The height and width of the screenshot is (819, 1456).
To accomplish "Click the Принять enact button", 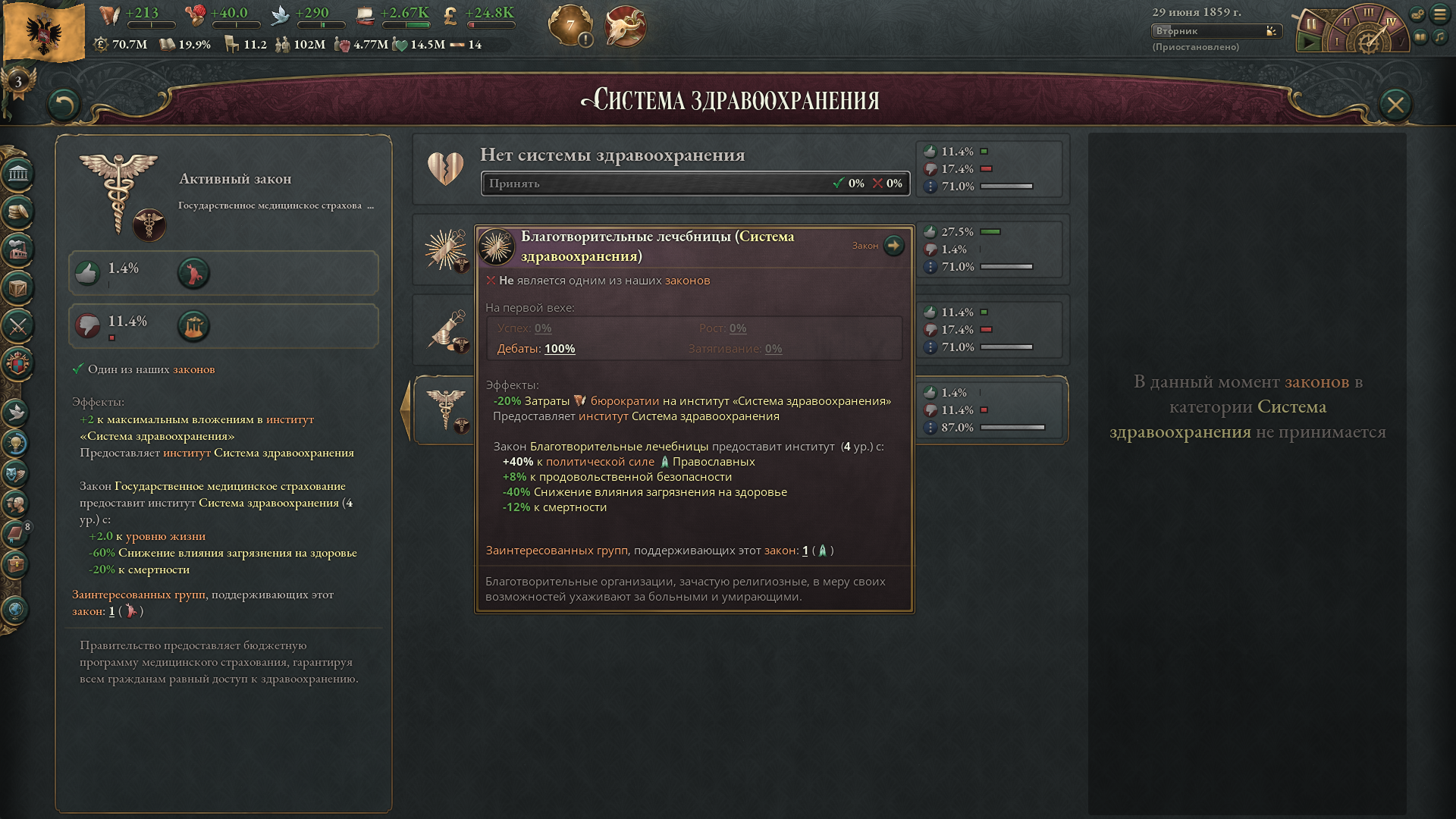I will pyautogui.click(x=695, y=184).
